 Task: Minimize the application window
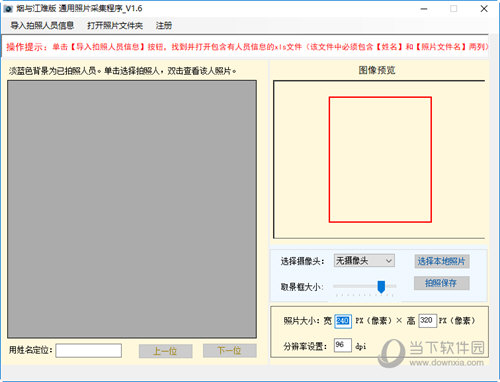pos(424,9)
